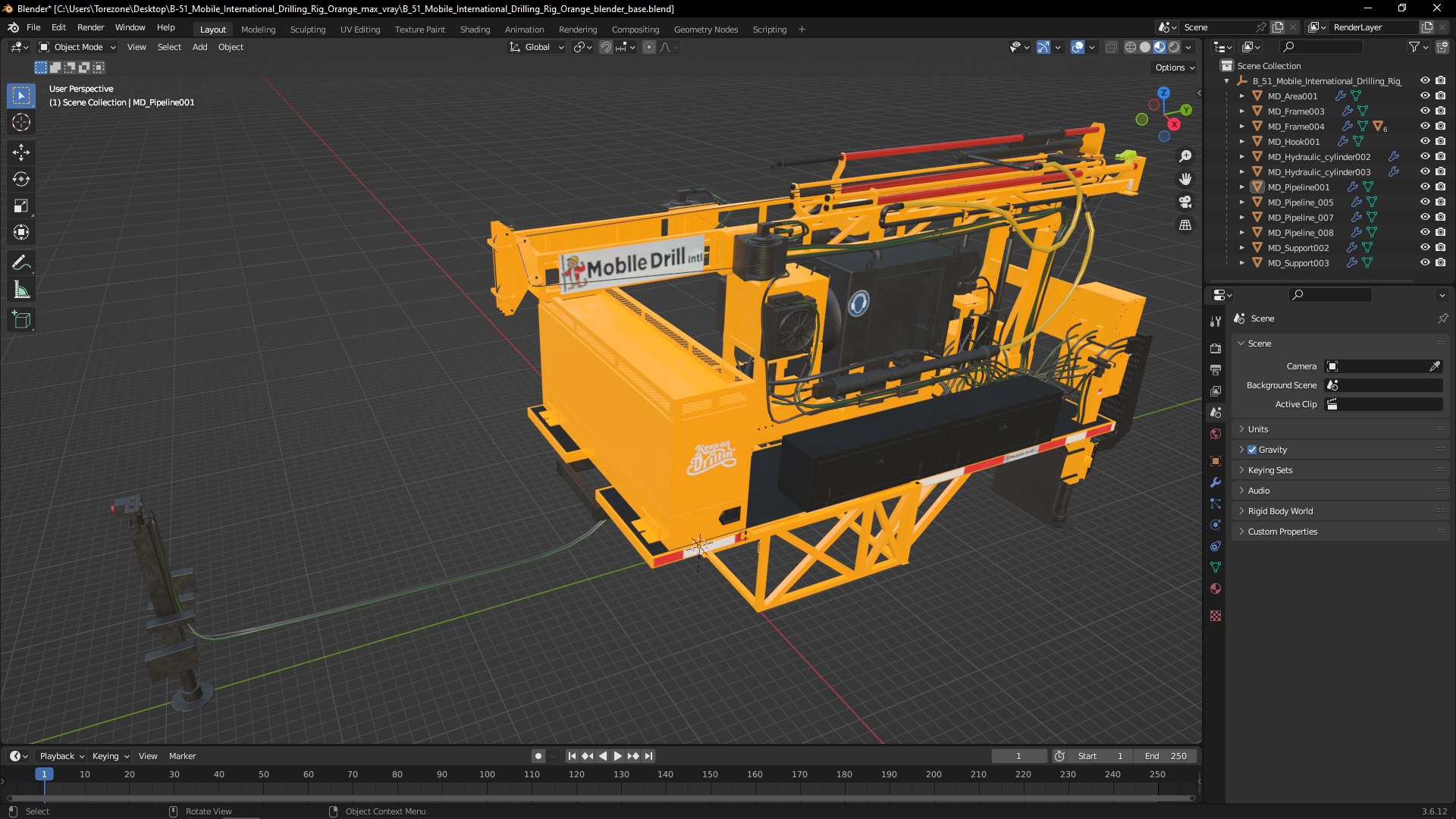Activate the Scale tool
This screenshot has height=819, width=1456.
[21, 206]
